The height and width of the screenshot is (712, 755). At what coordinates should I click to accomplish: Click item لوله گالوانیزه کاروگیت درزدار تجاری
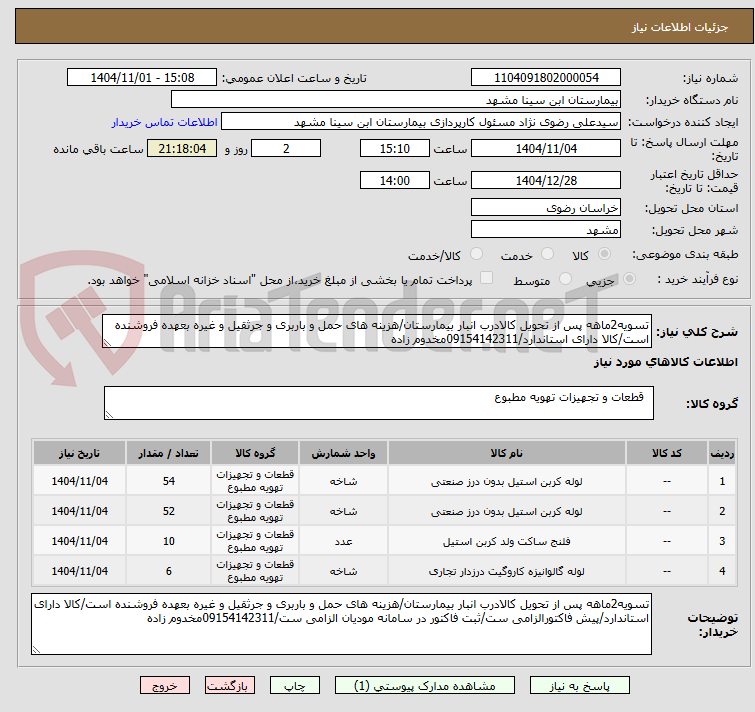coord(507,571)
